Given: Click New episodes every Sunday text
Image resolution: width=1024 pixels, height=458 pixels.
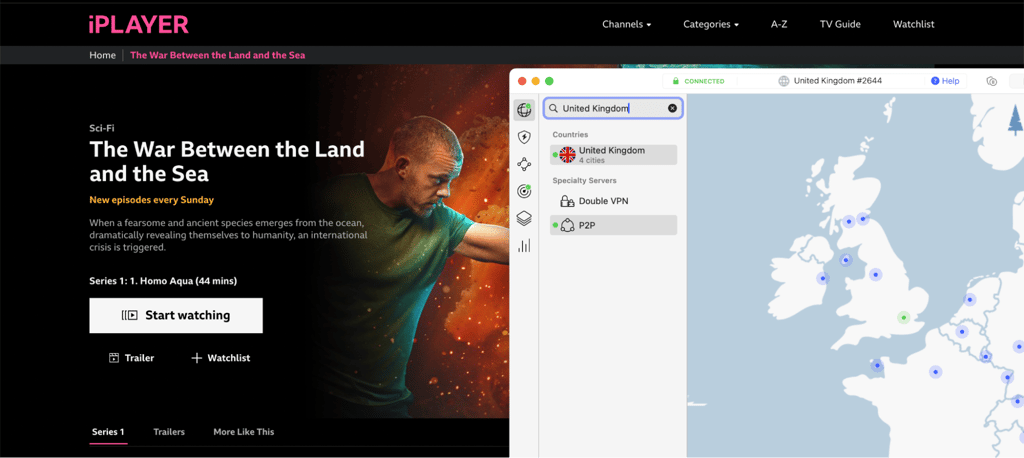Looking at the screenshot, I should pyautogui.click(x=152, y=200).
